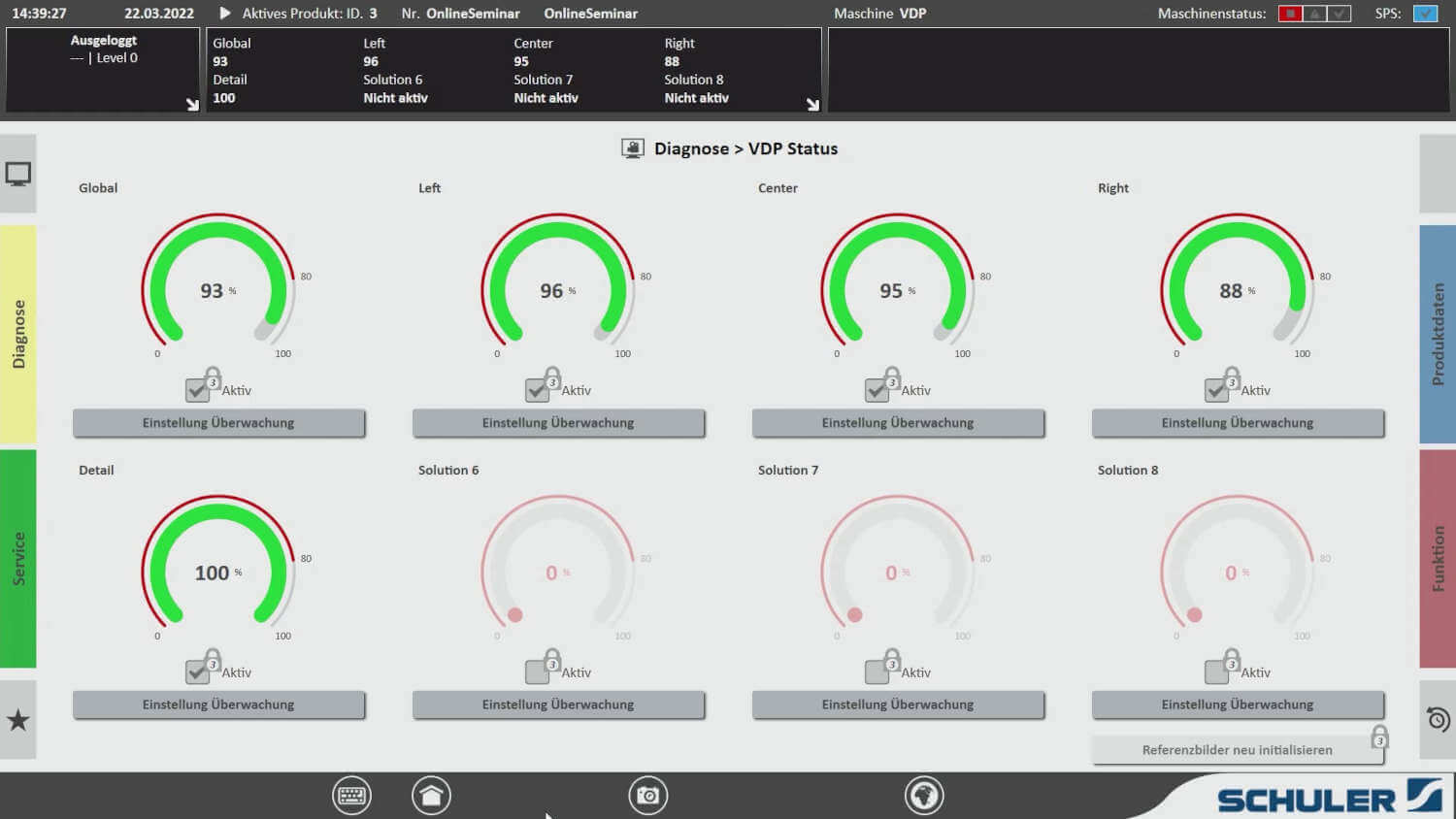Open the Service side tab
Image resolution: width=1456 pixels, height=819 pixels.
tap(18, 558)
